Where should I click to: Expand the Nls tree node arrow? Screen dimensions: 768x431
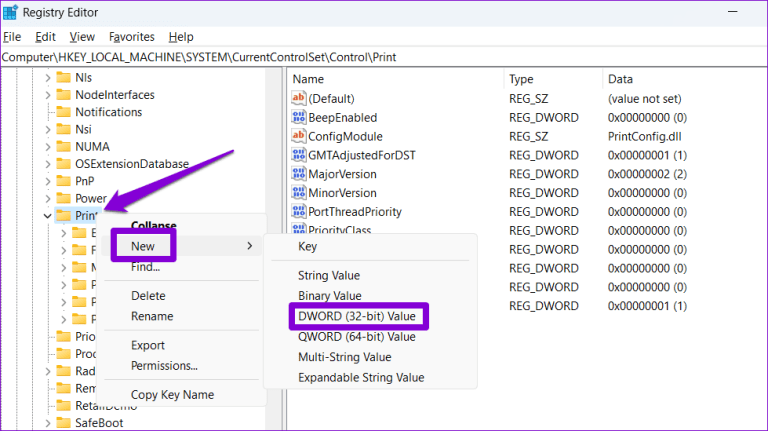pos(47,76)
